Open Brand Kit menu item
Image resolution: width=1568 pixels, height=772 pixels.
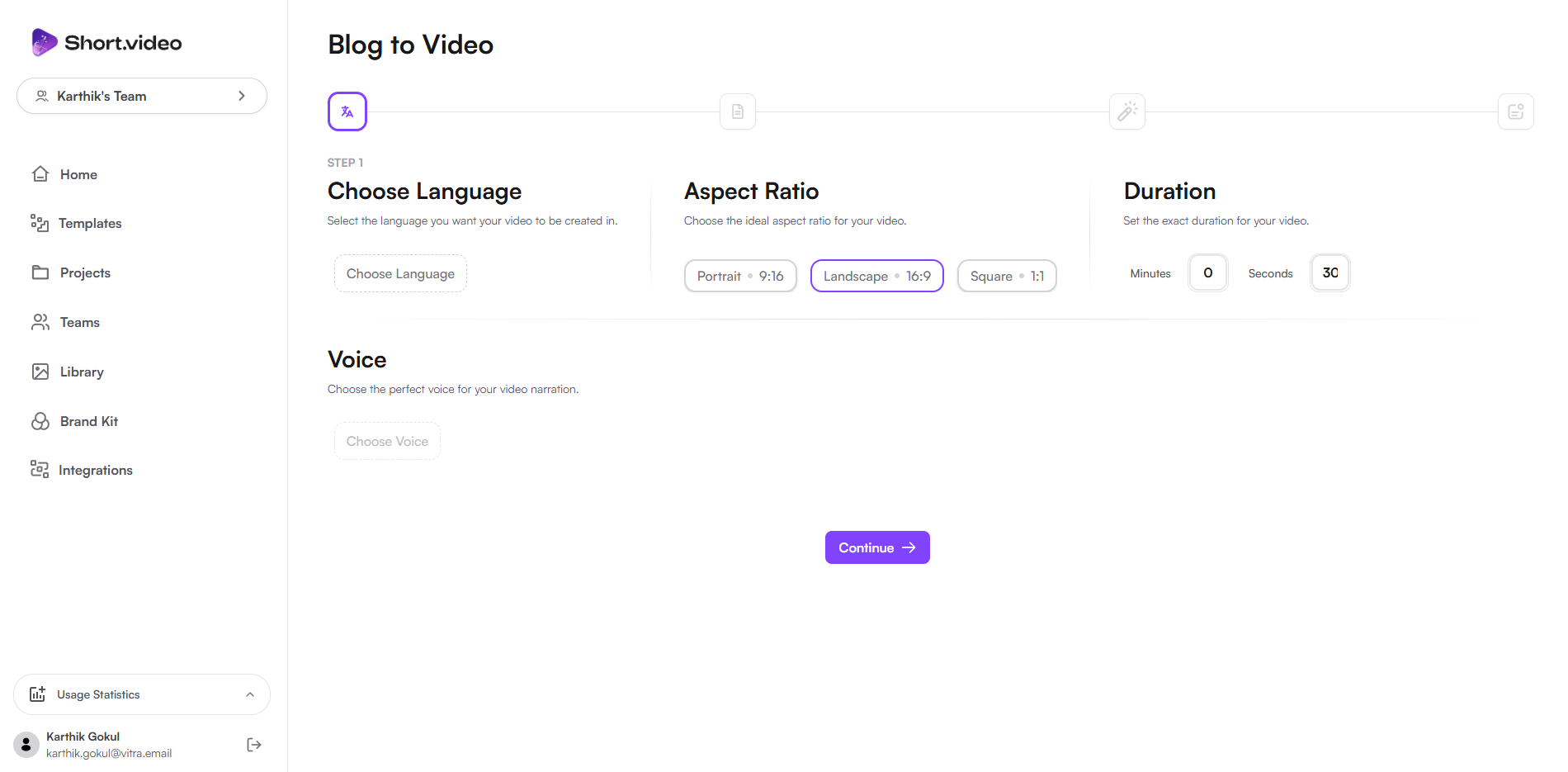point(89,421)
